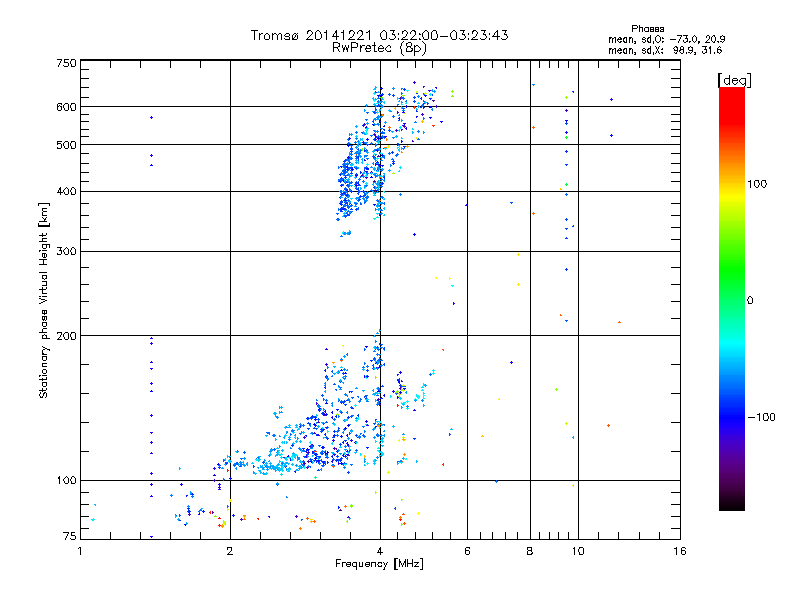The image size is (800, 600).
Task: Click the y-axis label '75'
Action: (x=70, y=536)
